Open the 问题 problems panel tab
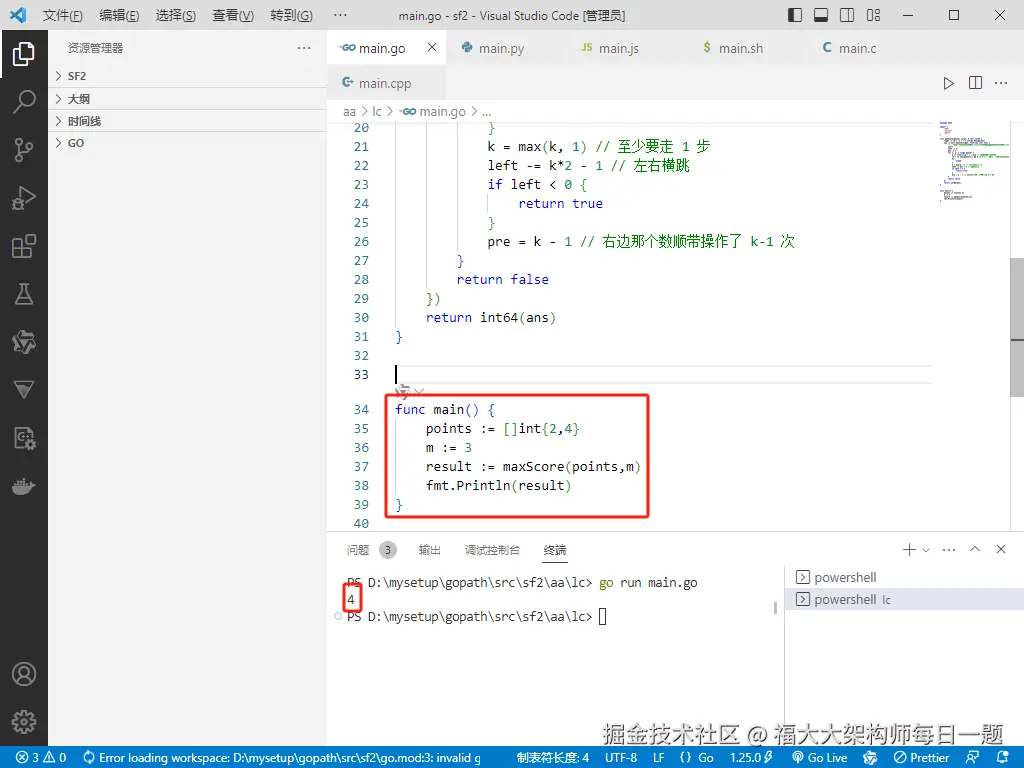This screenshot has width=1024, height=768. coord(358,550)
